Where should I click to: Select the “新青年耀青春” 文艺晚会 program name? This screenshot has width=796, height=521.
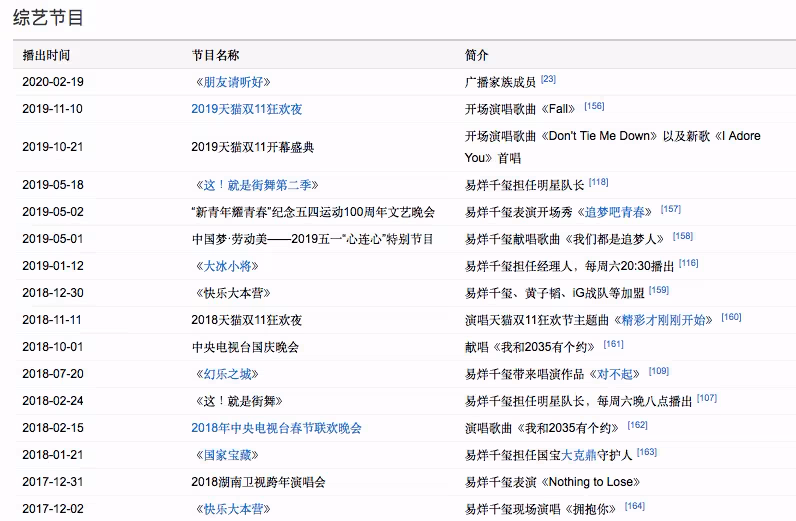pos(313,212)
